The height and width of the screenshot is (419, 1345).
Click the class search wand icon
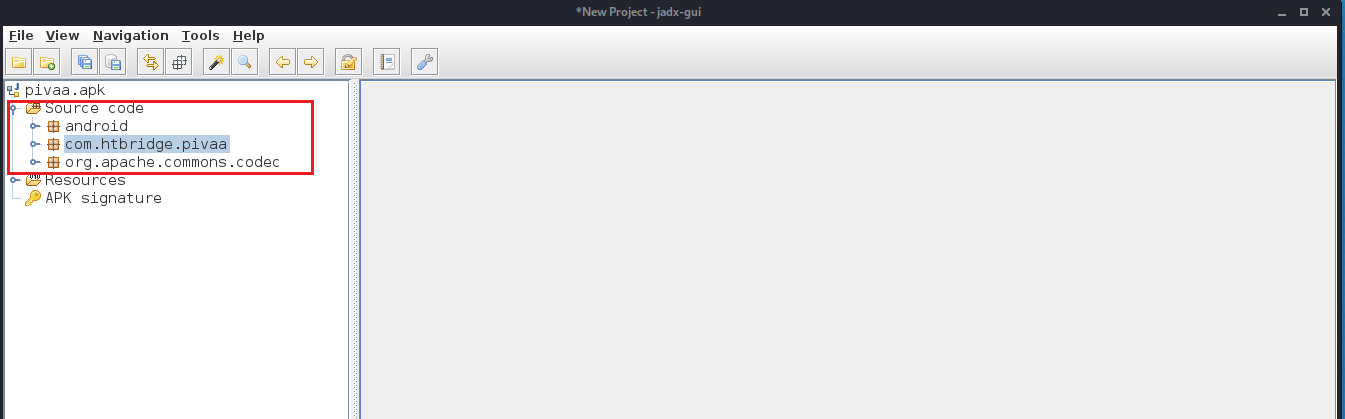pyautogui.click(x=217, y=62)
